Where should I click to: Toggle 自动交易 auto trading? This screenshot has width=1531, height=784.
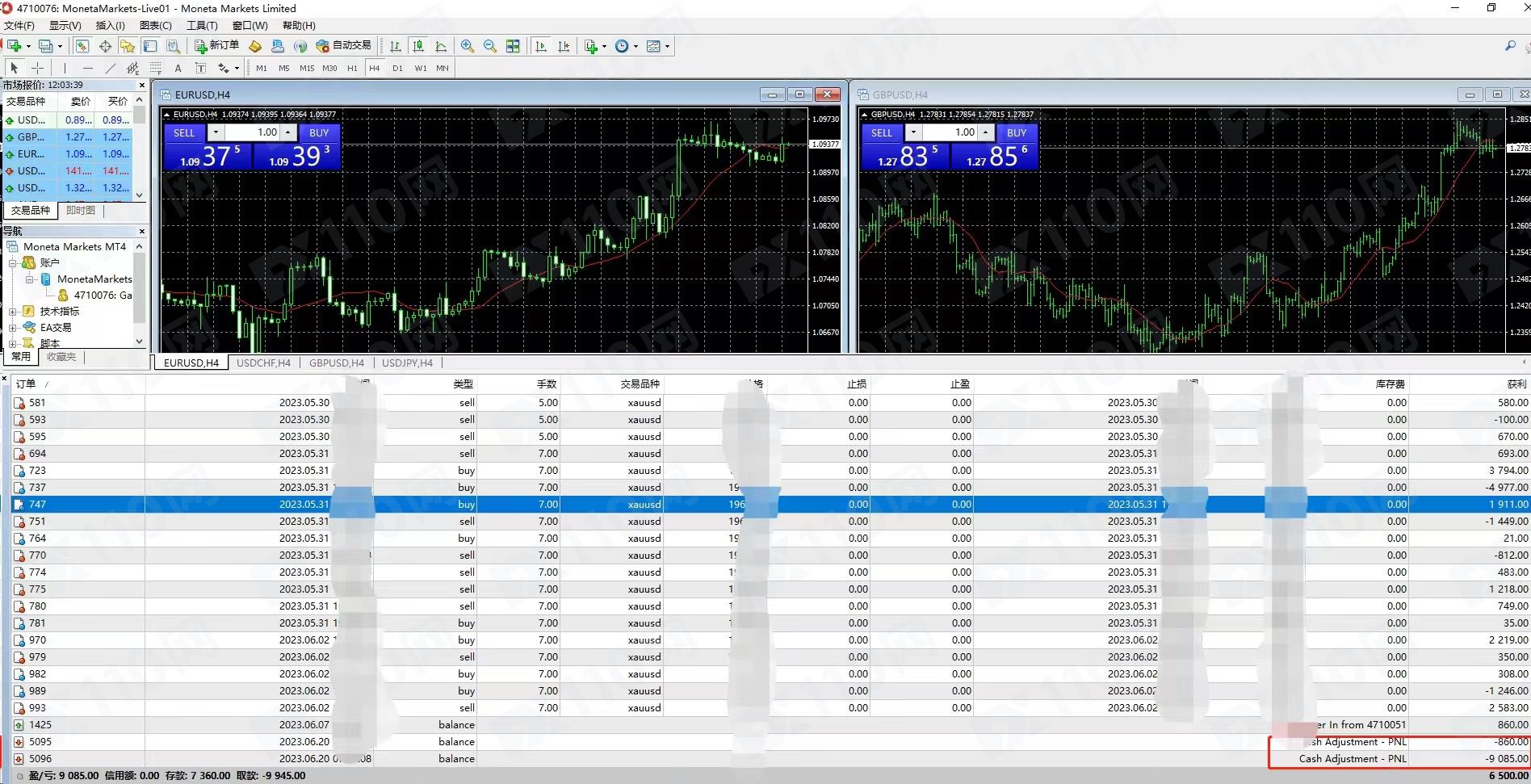[x=345, y=46]
